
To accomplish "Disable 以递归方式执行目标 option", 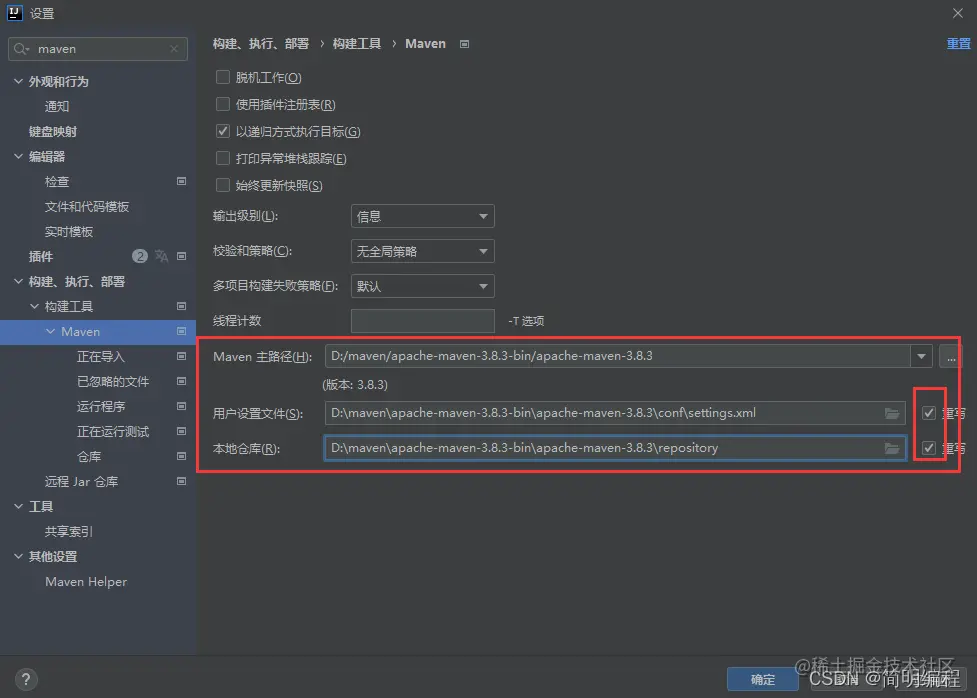I will coord(222,130).
